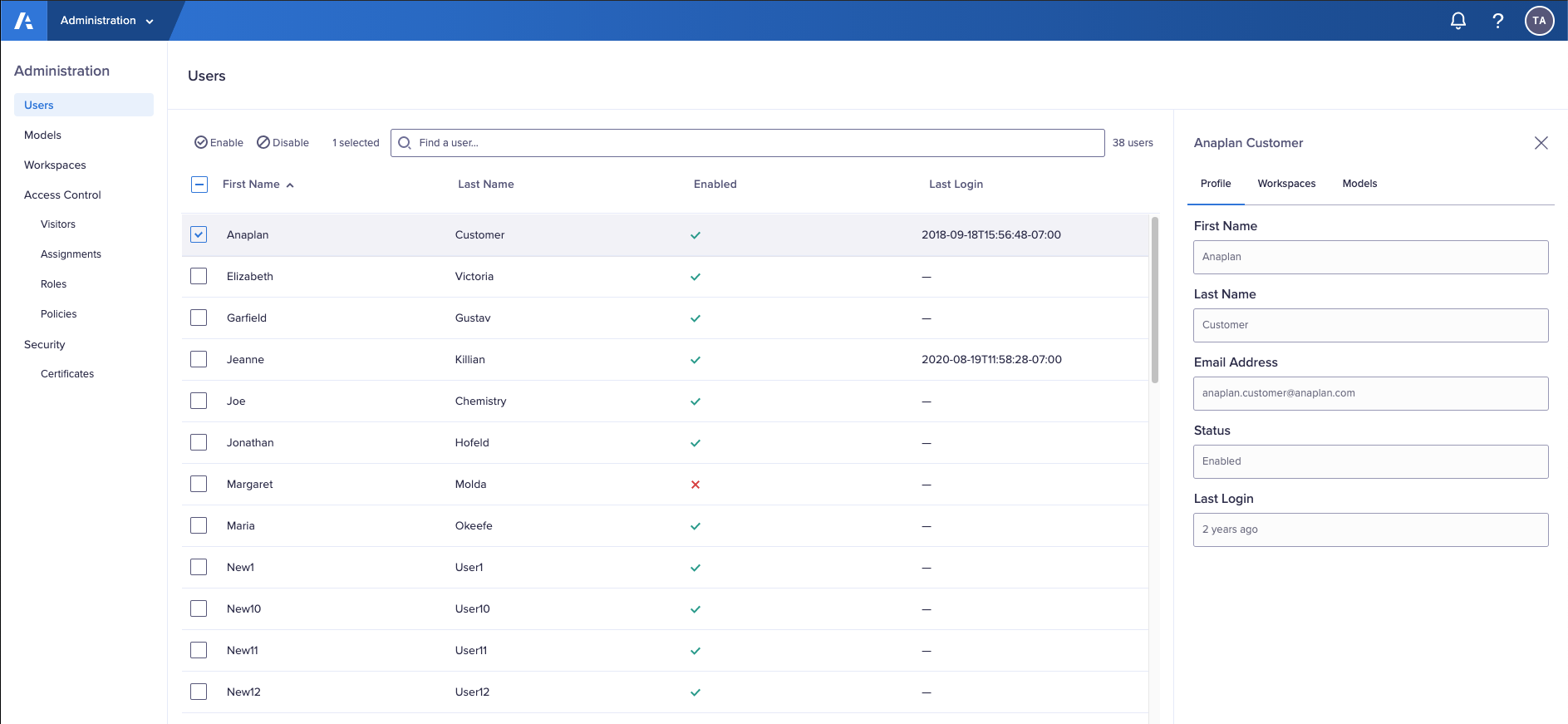Select the Jonathan first name cell
This screenshot has height=724, width=1568.
click(250, 442)
